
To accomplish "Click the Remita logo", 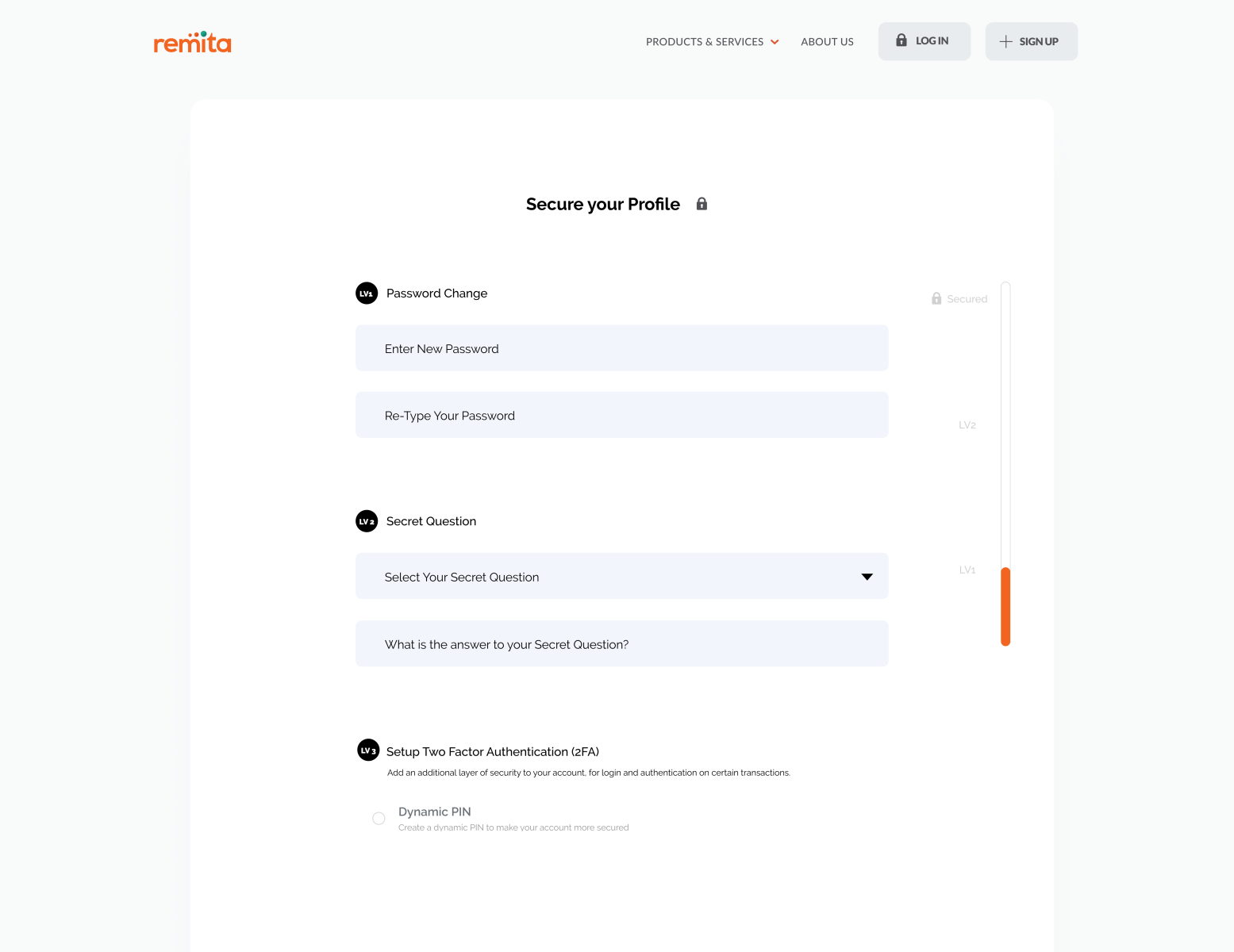I will pos(192,42).
